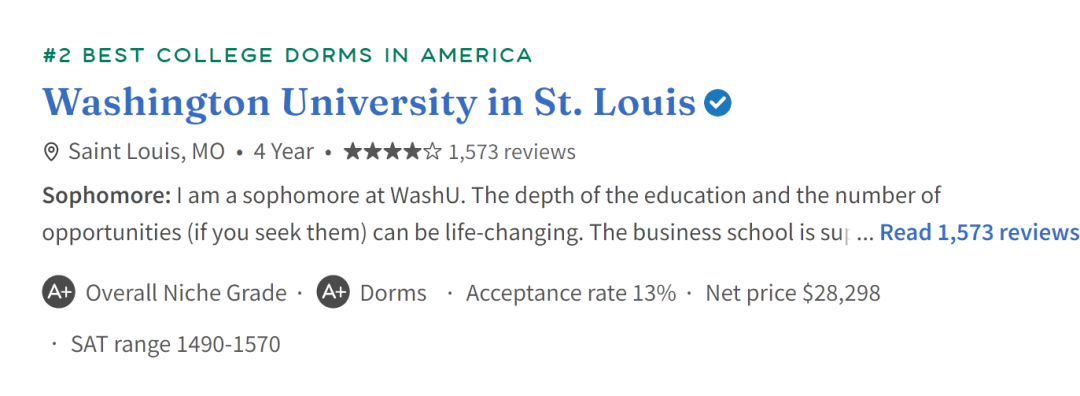Click the Acceptance rate 13% stat

571,293
